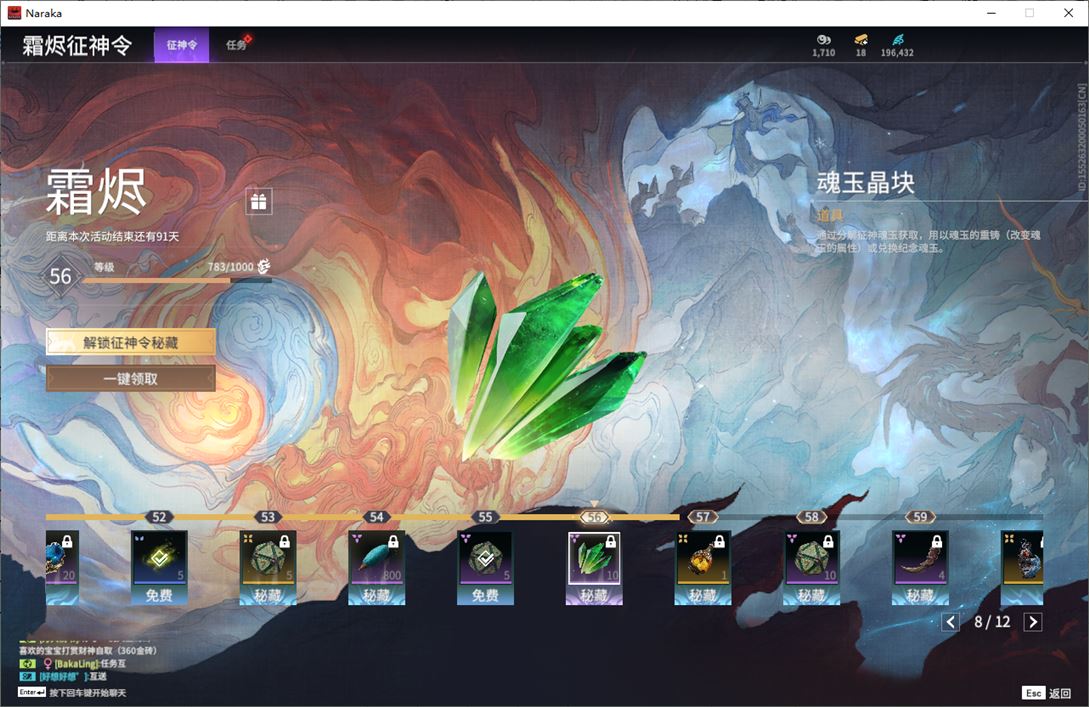Screen dimensions: 1089x707
Task: Click the silver coin currency icon 1,710
Action: [824, 40]
